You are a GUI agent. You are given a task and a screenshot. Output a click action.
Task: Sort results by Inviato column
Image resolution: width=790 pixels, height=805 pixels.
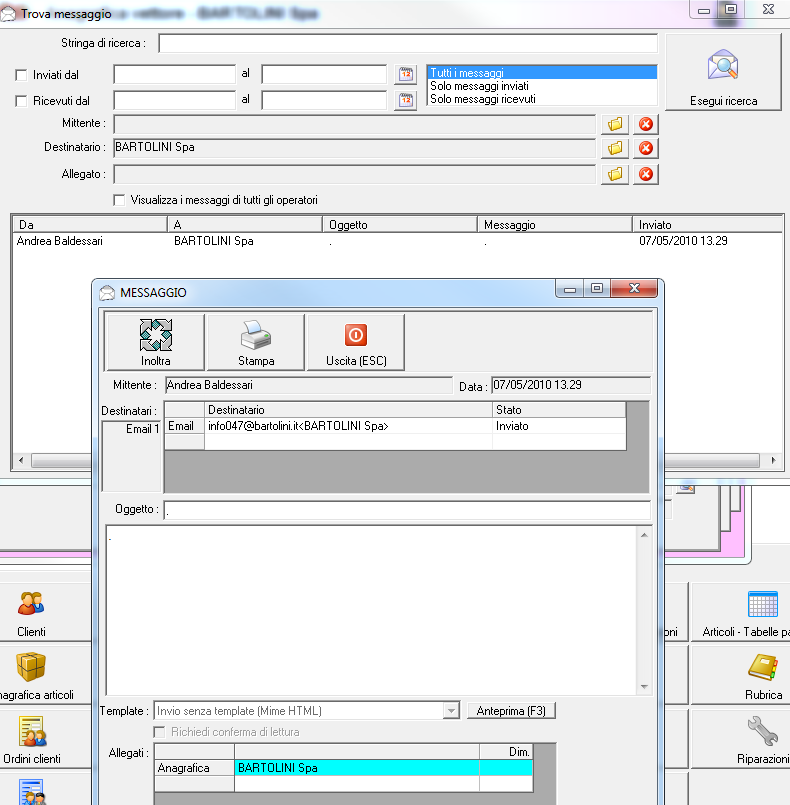707,225
